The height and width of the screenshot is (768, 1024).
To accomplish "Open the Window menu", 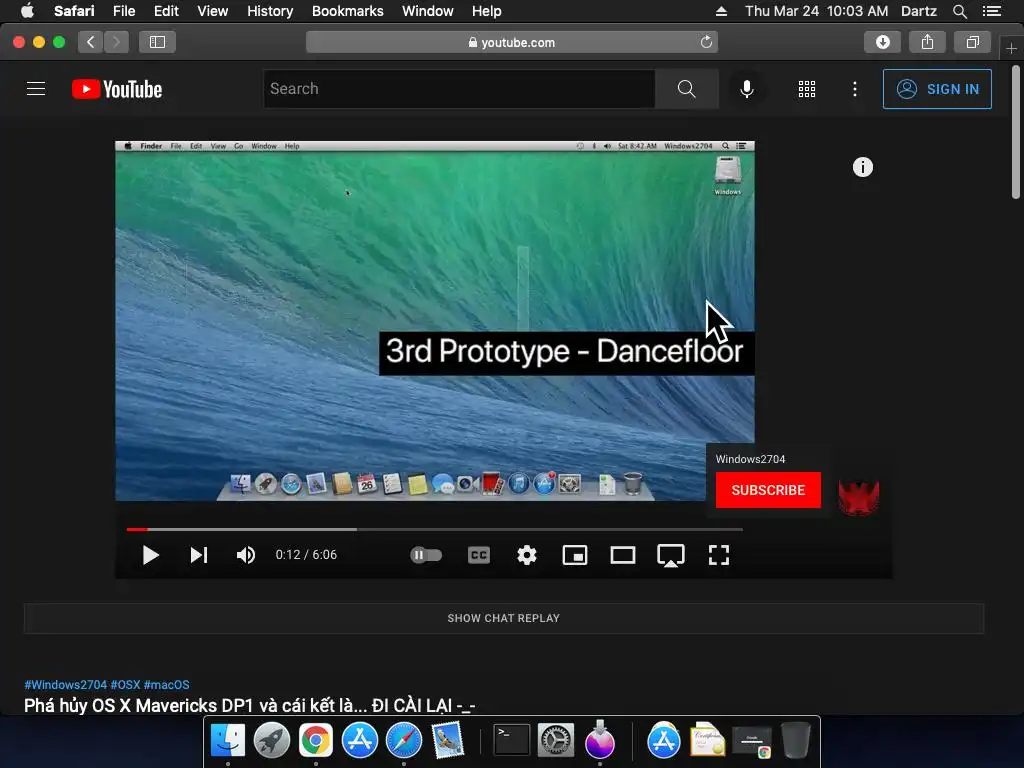I will [x=428, y=11].
